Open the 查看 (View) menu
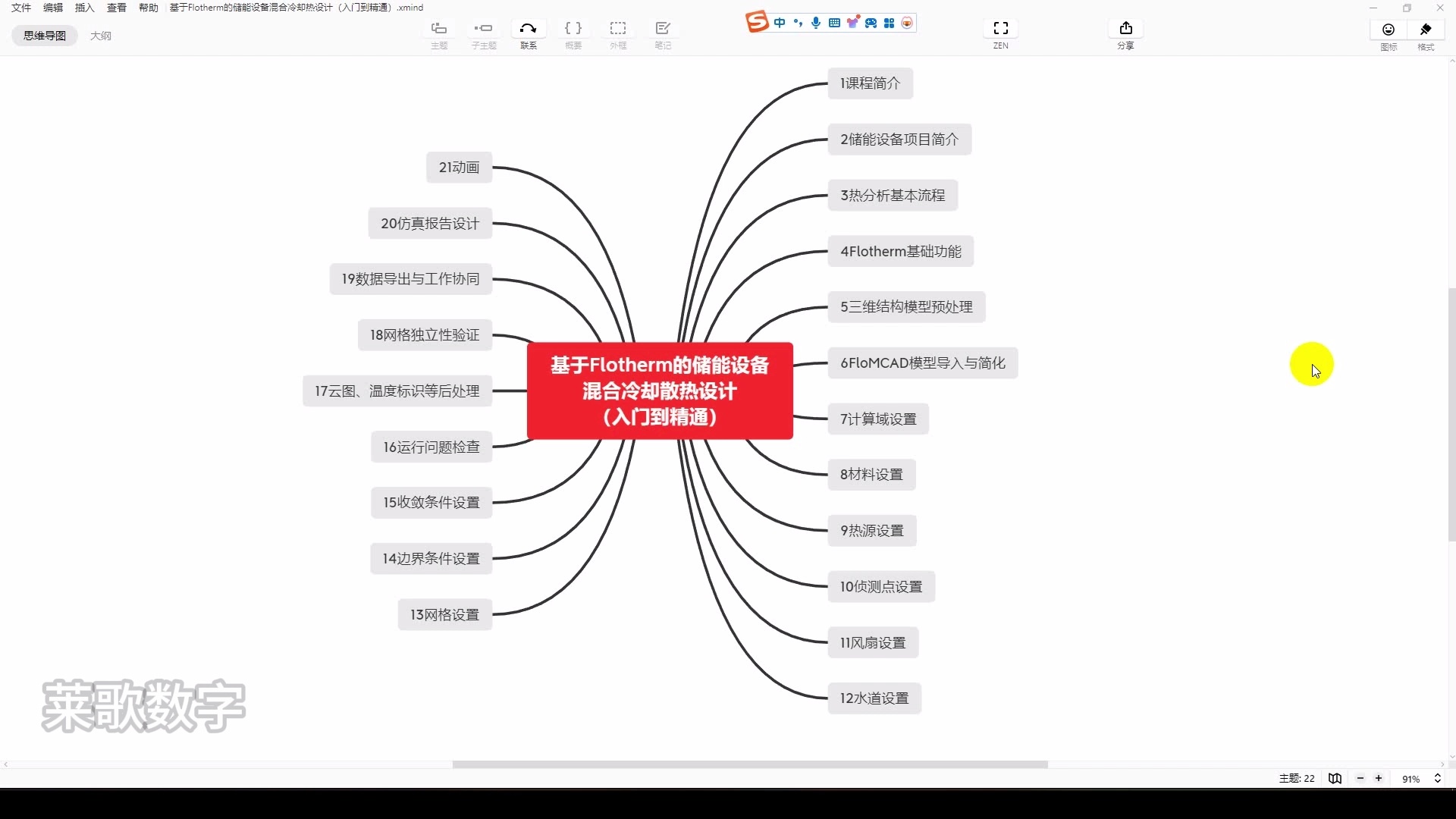This screenshot has width=1456, height=819. [x=116, y=8]
